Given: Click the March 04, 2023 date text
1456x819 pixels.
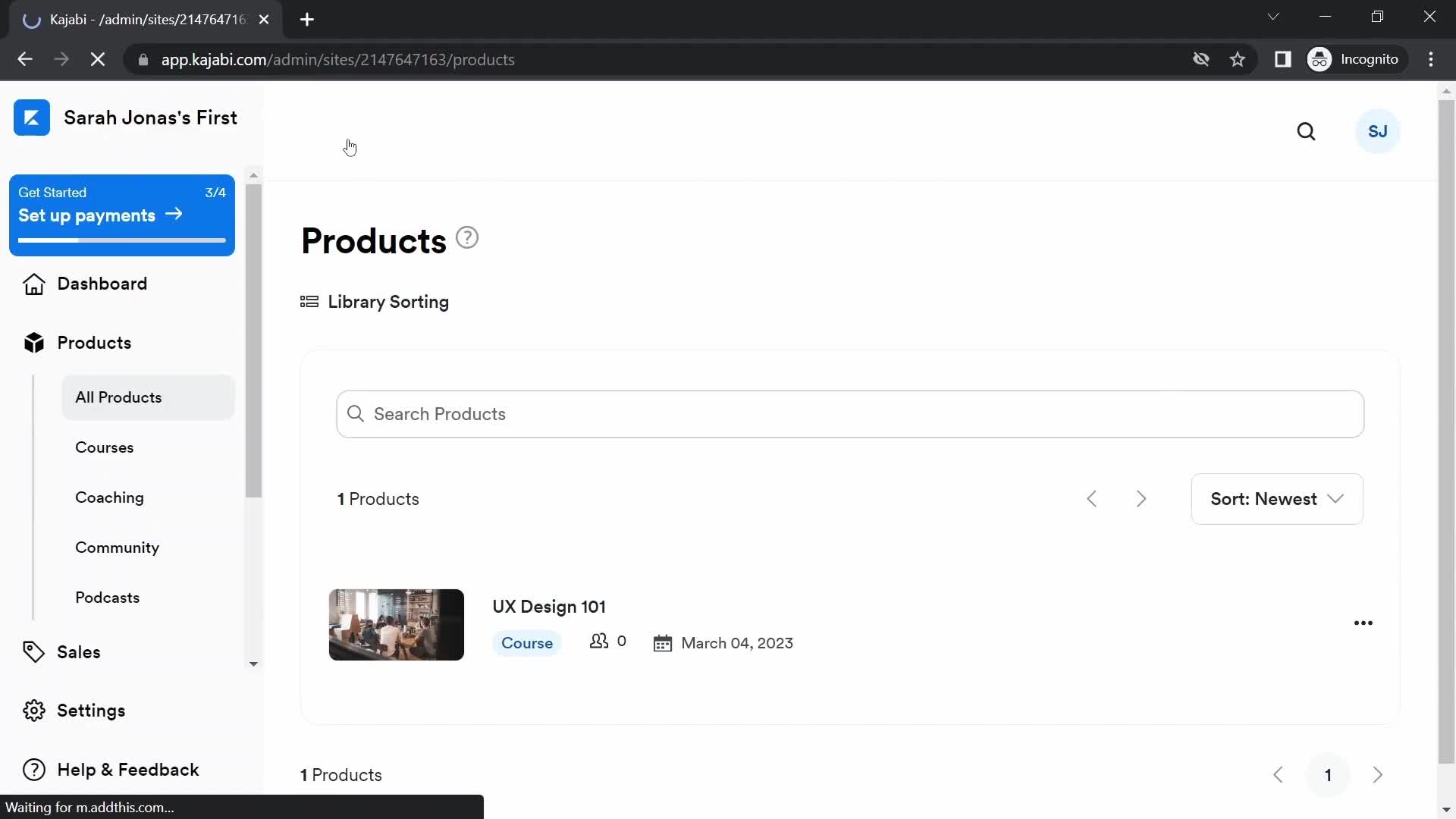Looking at the screenshot, I should 737,643.
